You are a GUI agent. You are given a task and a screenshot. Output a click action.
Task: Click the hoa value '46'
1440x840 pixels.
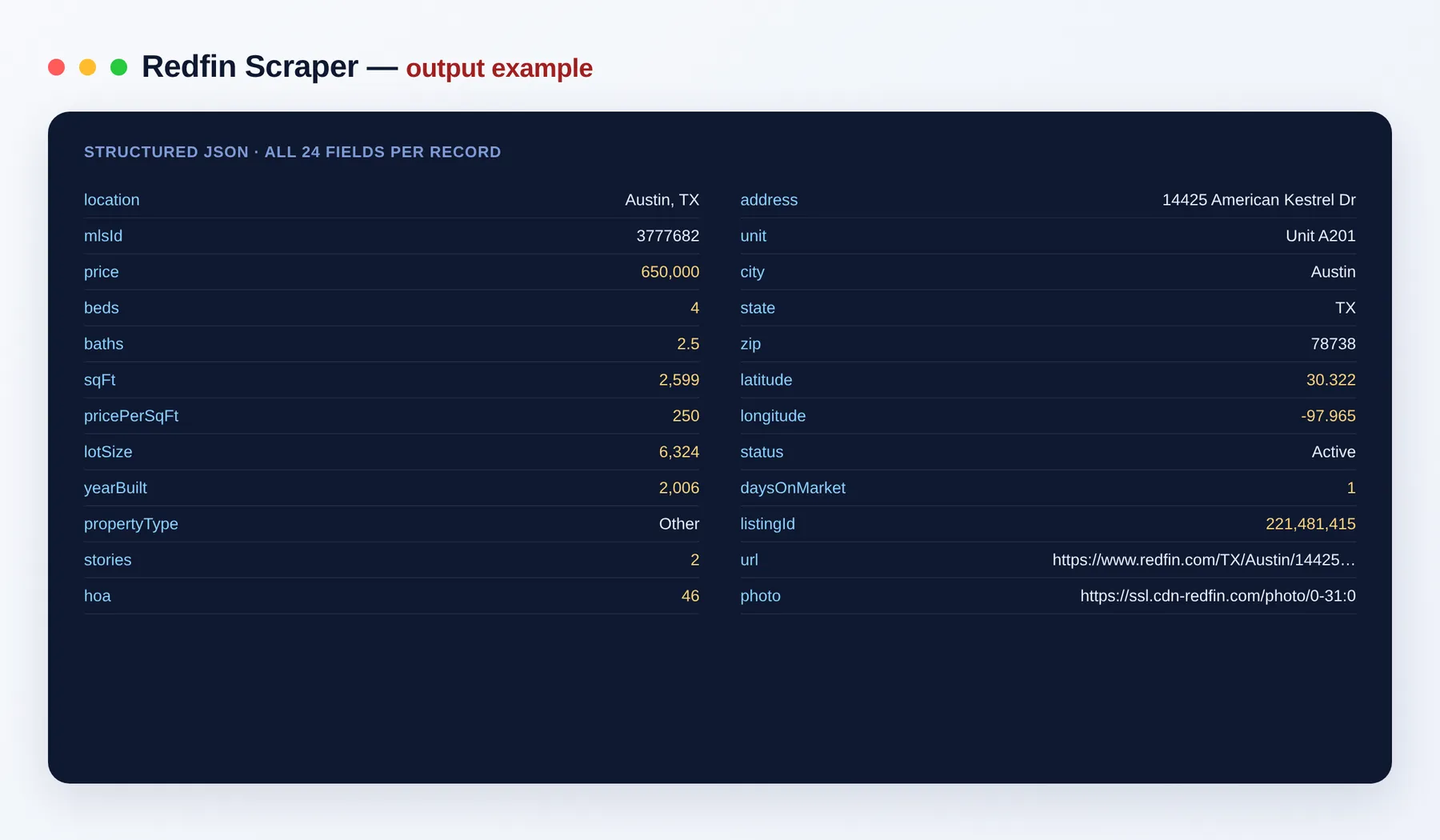click(690, 596)
